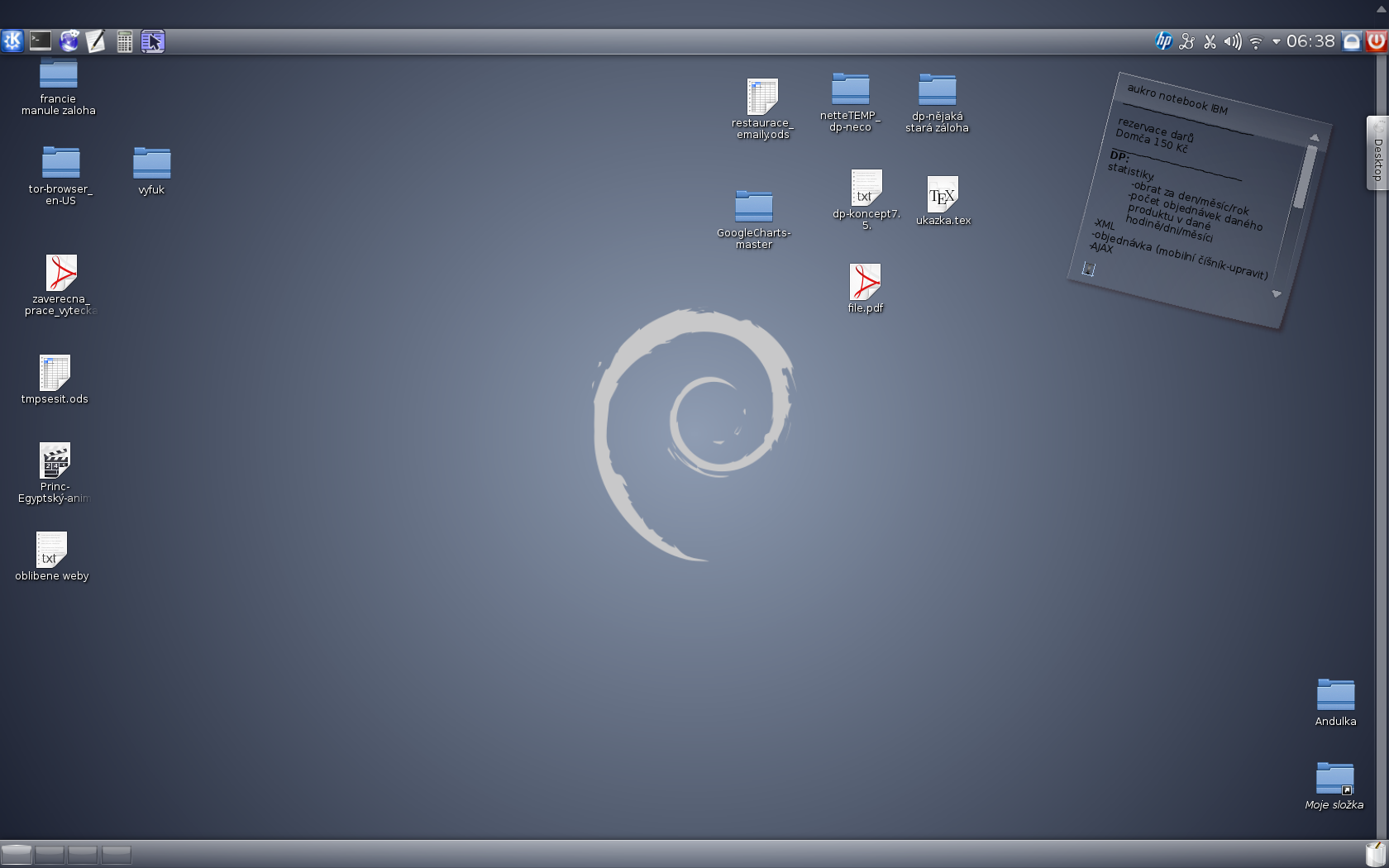Click the notes widget scroll-up arrow
Viewport: 1389px width, 868px height.
tap(1315, 137)
